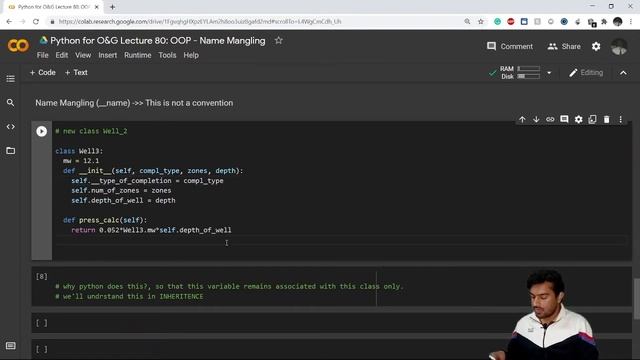Open the Edit menu
The width and height of the screenshot is (640, 360).
pos(62,55)
